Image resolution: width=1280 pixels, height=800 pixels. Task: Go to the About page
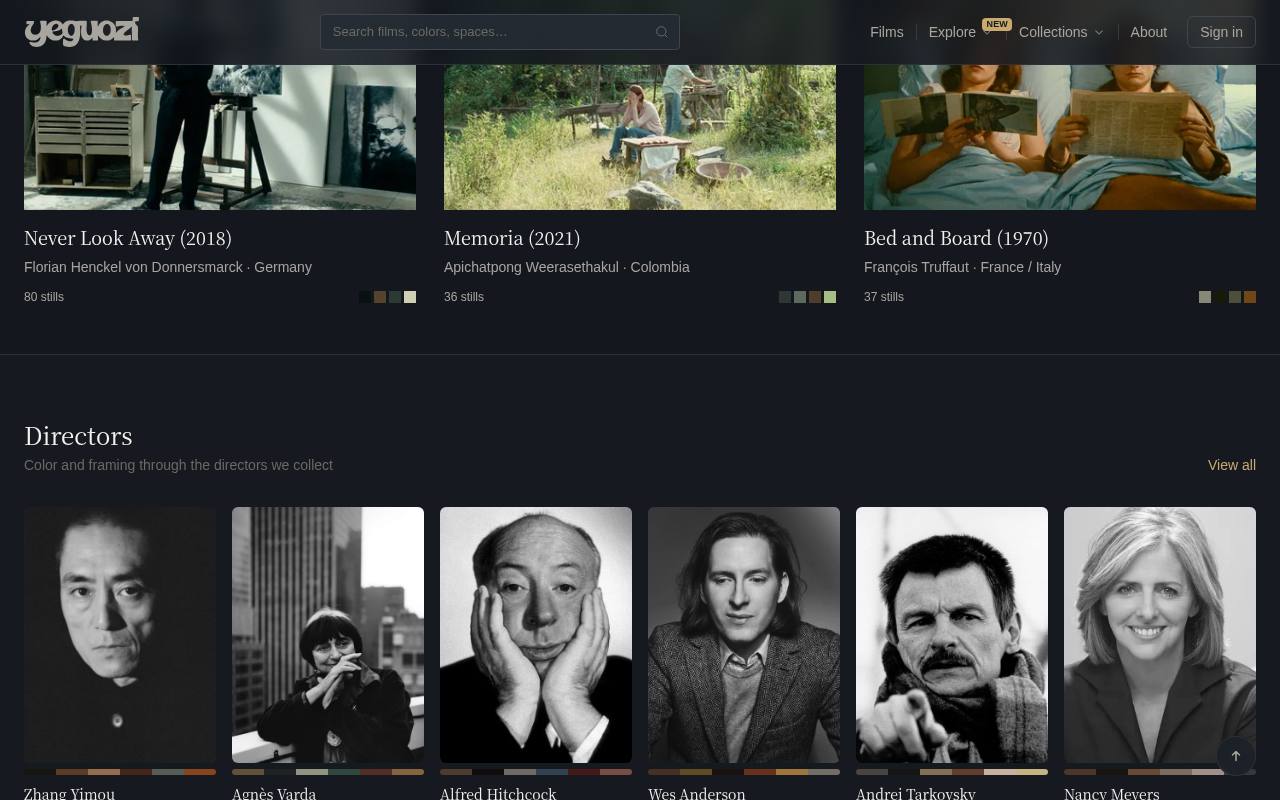(1149, 32)
